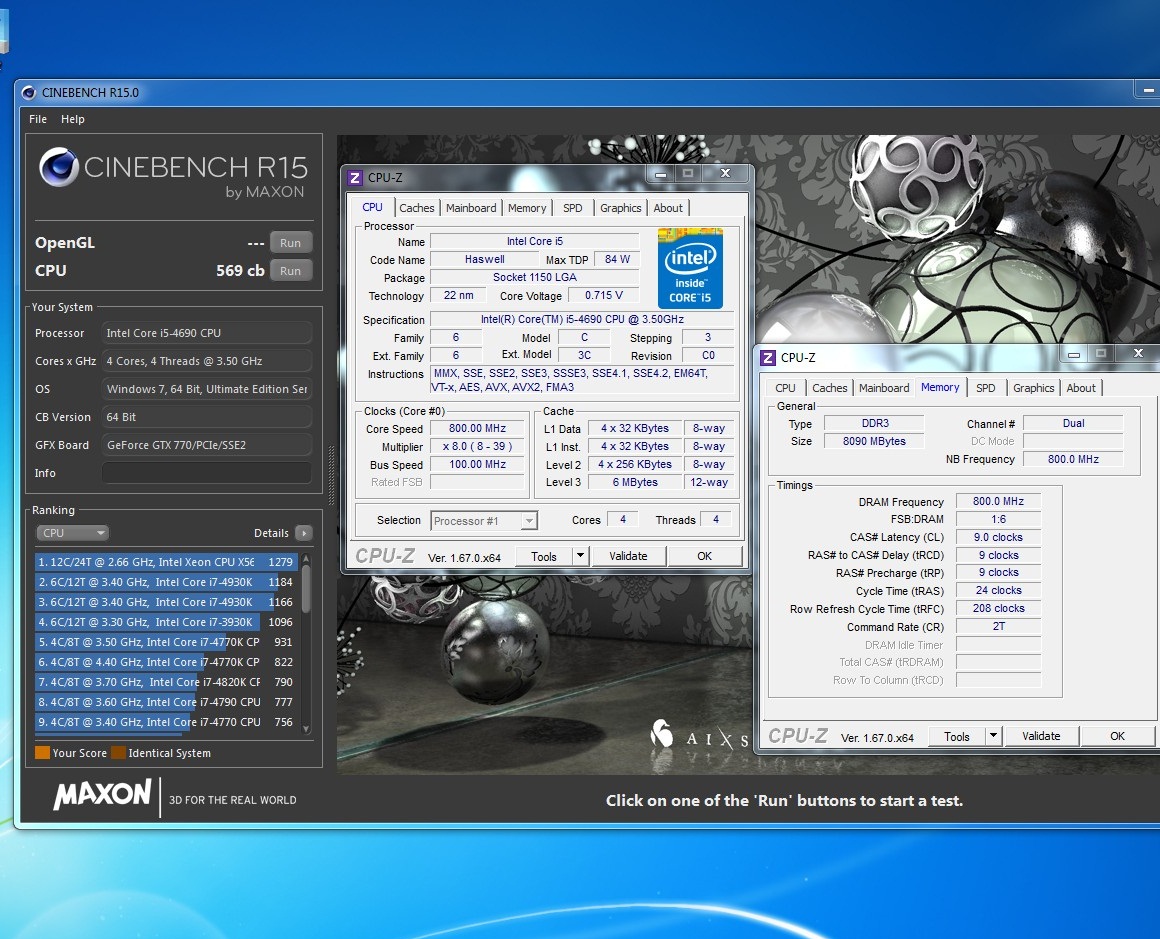Select ranking row 4C/8T @ 3.50 GHz scoring 931
Viewport: 1160px width, 939px height.
[x=166, y=642]
